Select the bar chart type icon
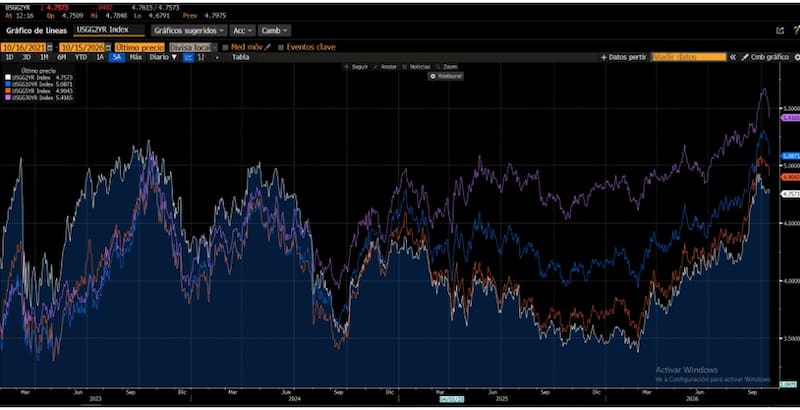The width and height of the screenshot is (800, 410). (x=202, y=57)
